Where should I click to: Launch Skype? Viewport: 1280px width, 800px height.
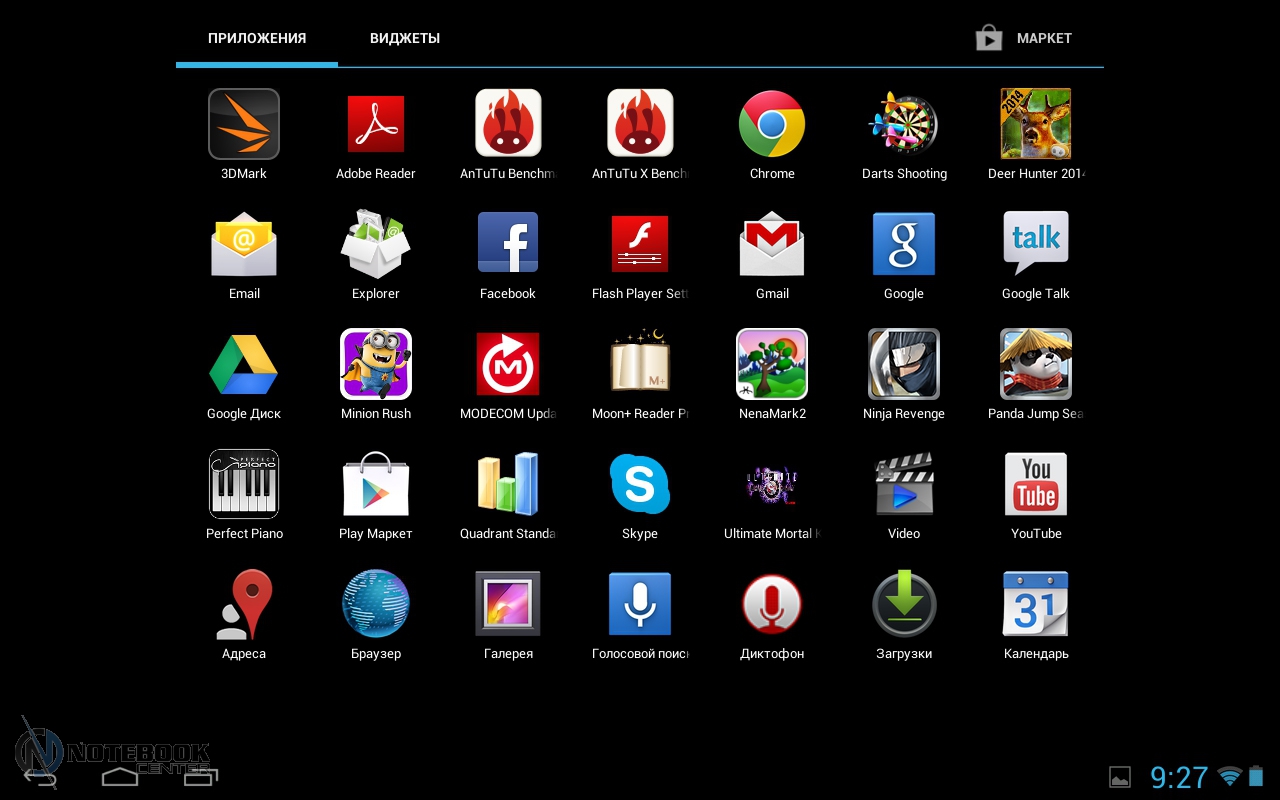pyautogui.click(x=640, y=484)
